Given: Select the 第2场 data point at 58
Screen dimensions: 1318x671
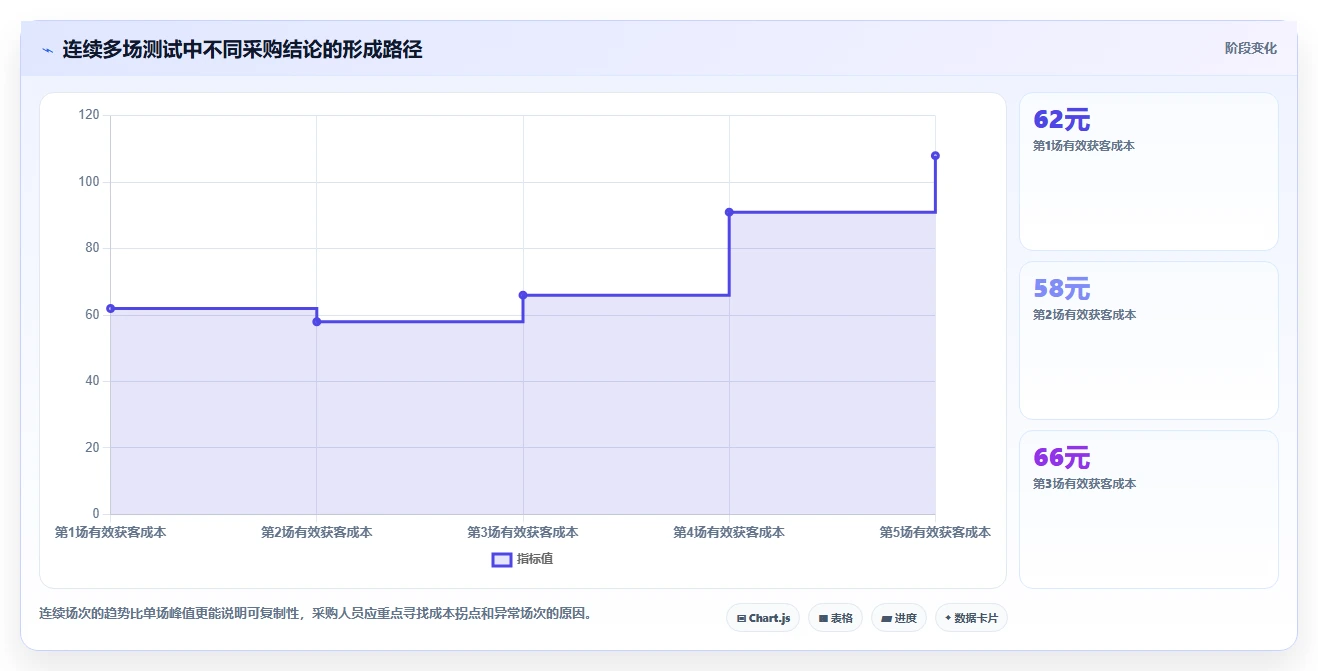Looking at the screenshot, I should (317, 321).
